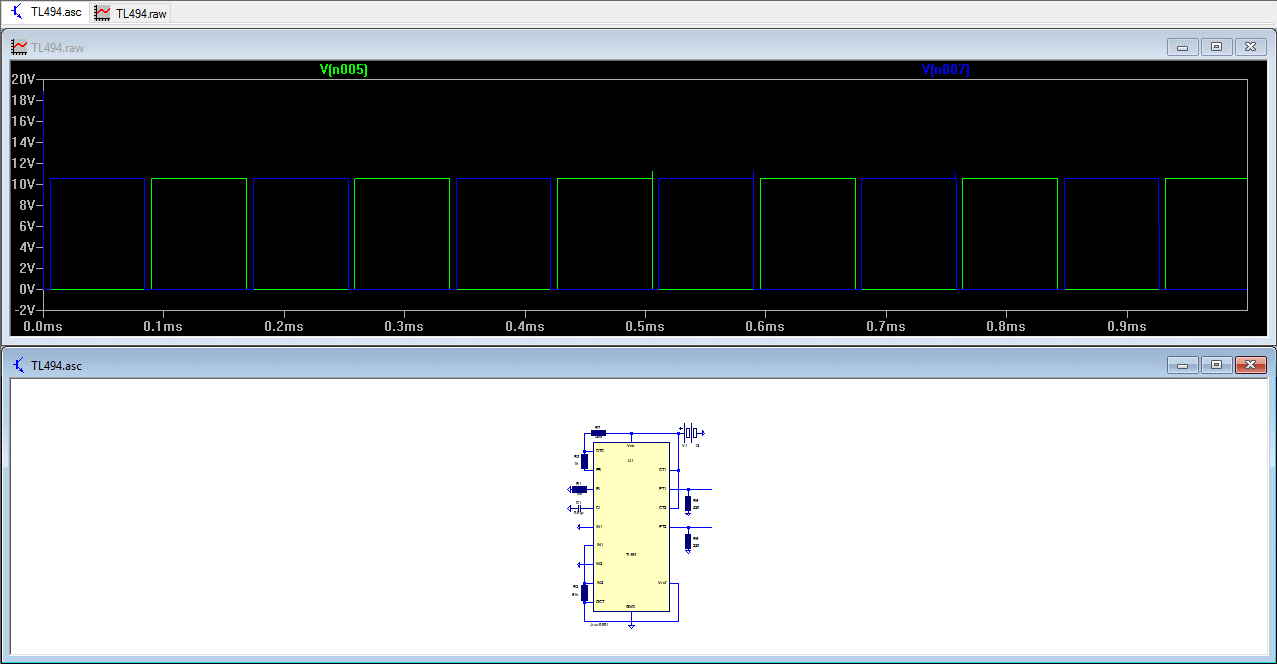This screenshot has height=664, width=1277.
Task: Maximize the TL494.asc schematic window
Action: (1216, 365)
